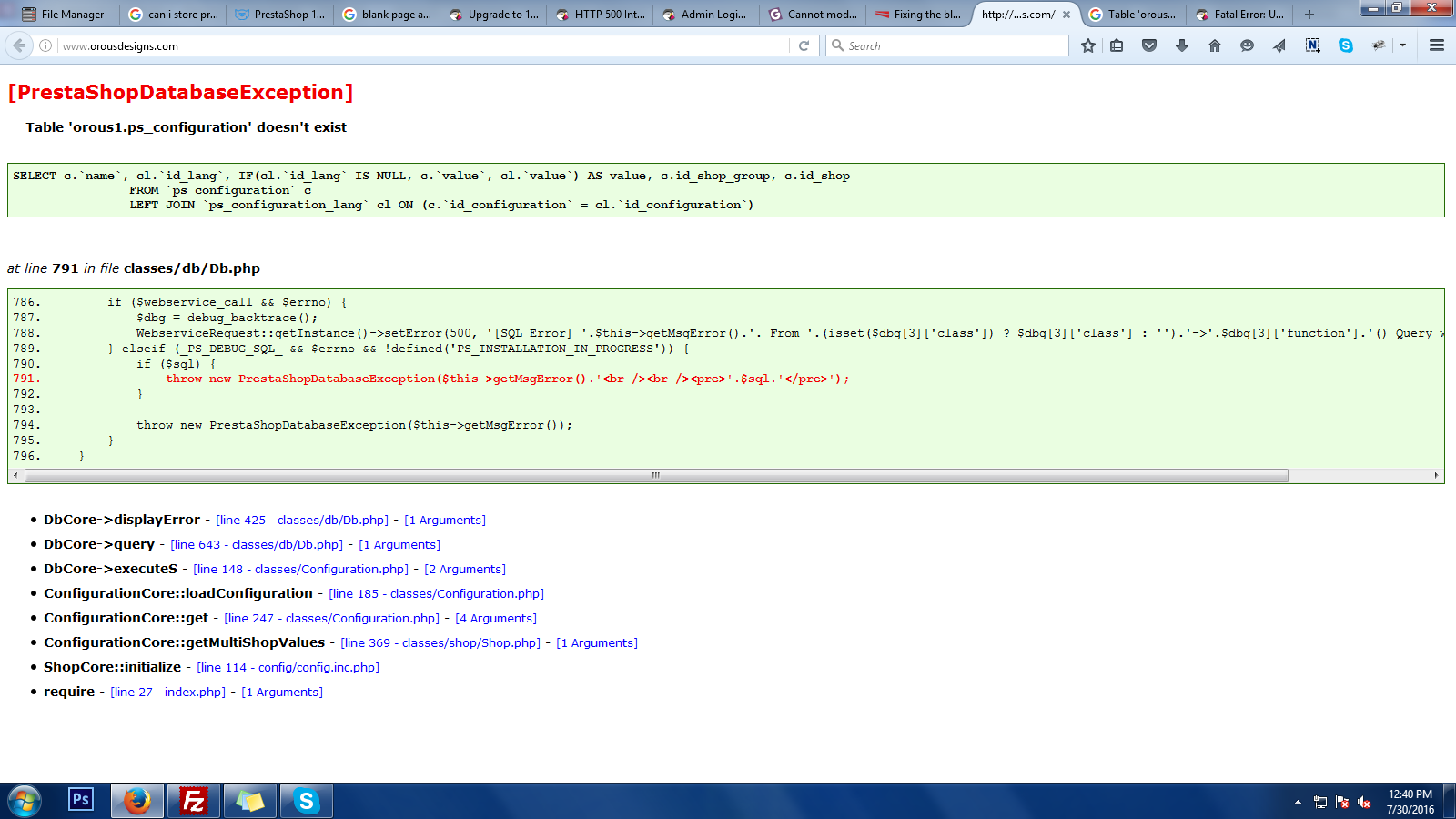Click the Show desktop strip beside the clock
The image size is (1456, 819).
[1450, 802]
